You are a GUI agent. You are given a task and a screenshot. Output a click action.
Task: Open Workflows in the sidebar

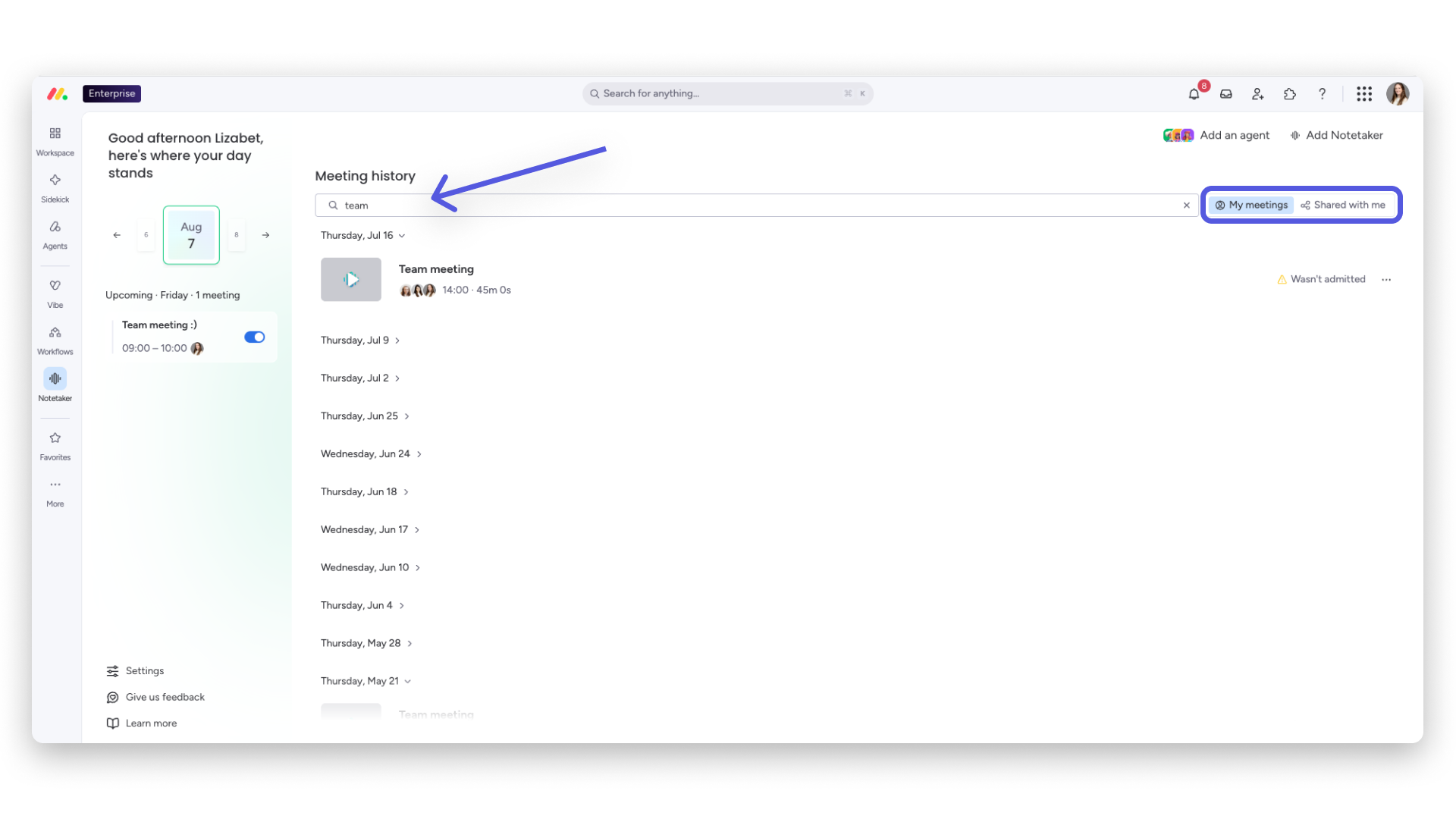click(55, 340)
